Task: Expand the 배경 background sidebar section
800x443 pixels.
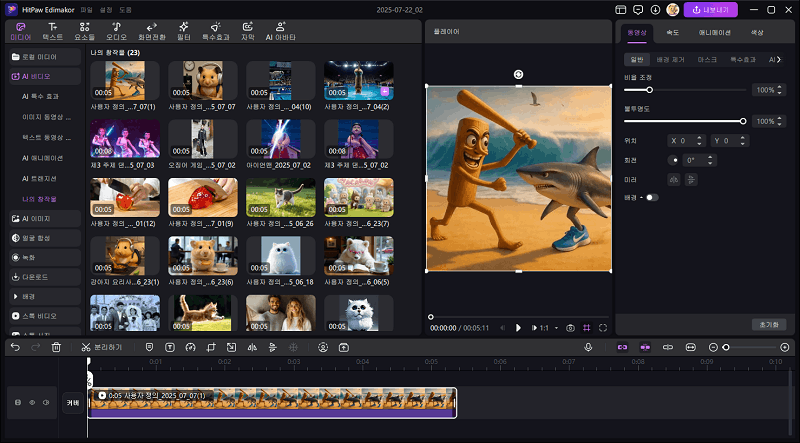Action: (45, 297)
